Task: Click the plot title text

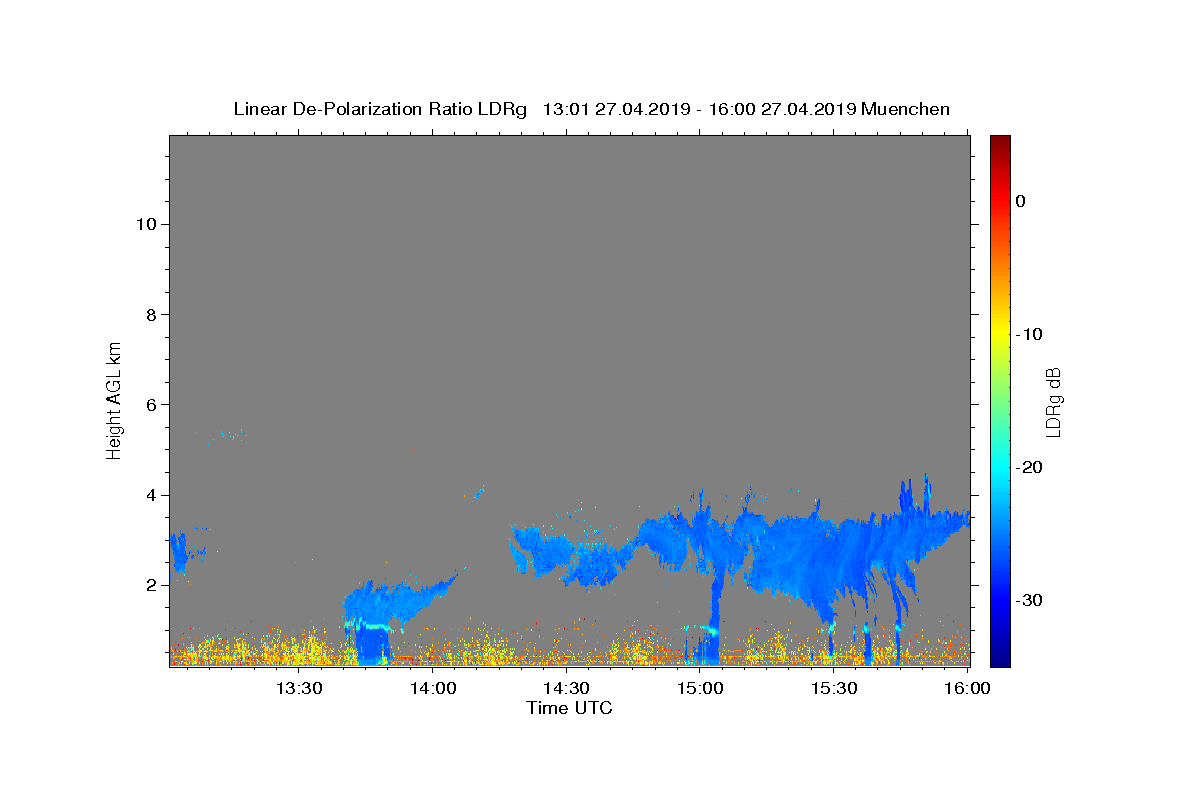Action: 591,109
